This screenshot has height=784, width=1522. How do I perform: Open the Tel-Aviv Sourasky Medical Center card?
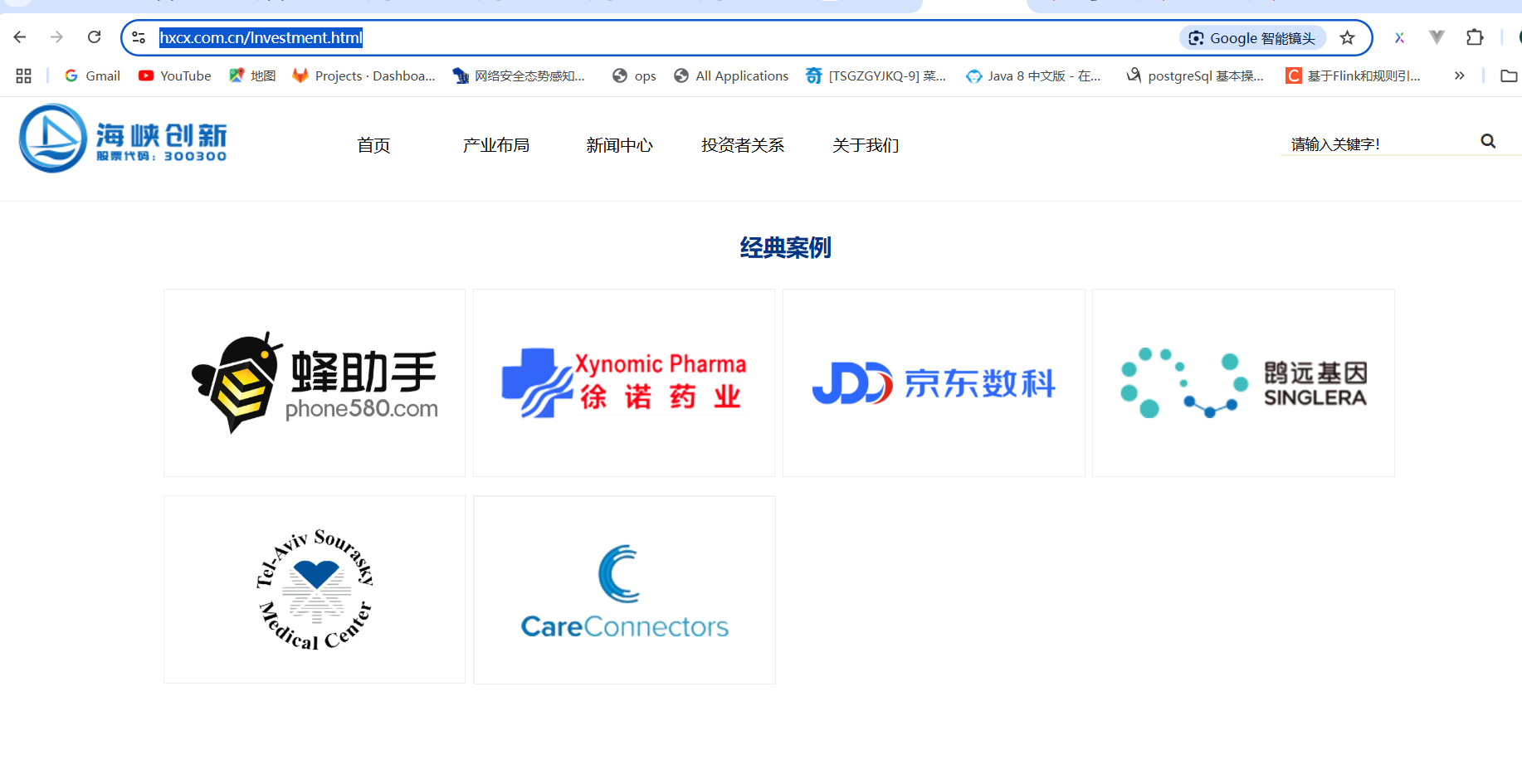pos(315,590)
